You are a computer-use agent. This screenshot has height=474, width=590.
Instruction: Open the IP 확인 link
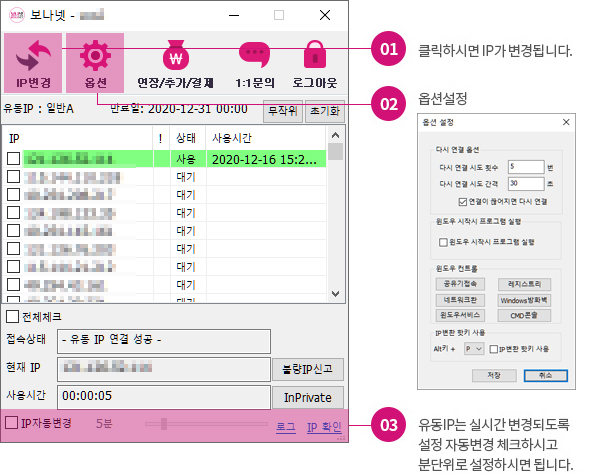pos(324,427)
